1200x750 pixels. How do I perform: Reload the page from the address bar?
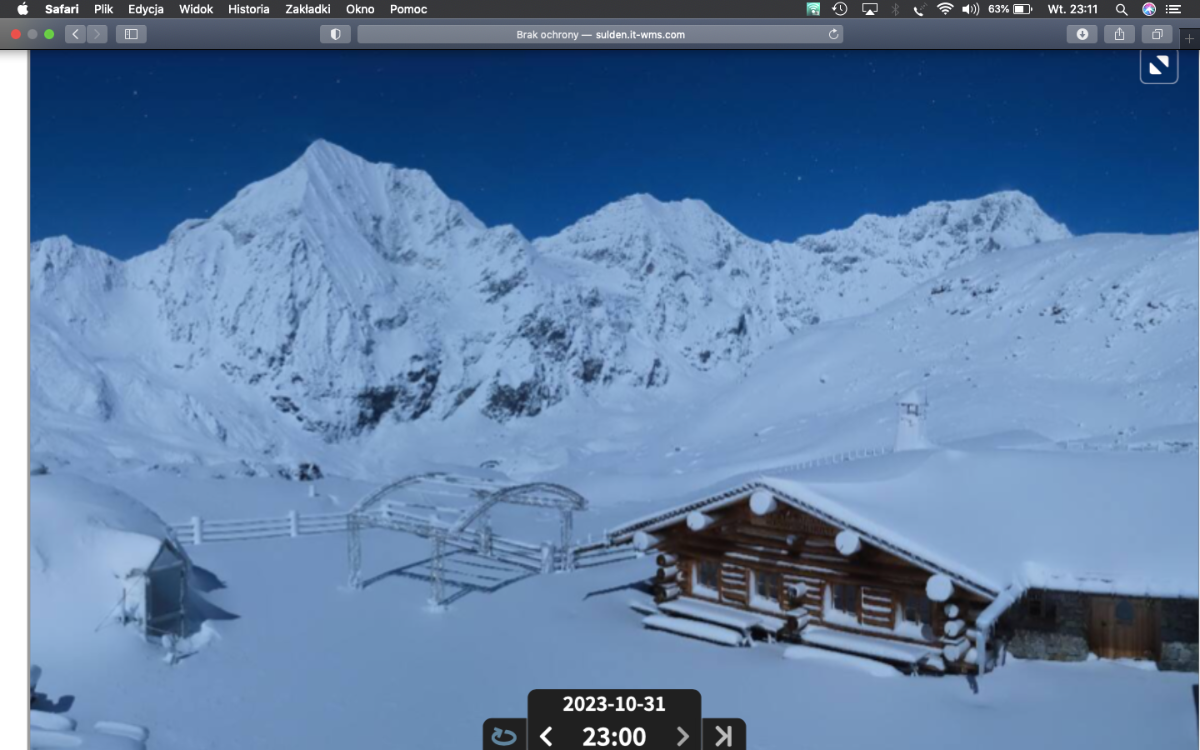[833, 34]
